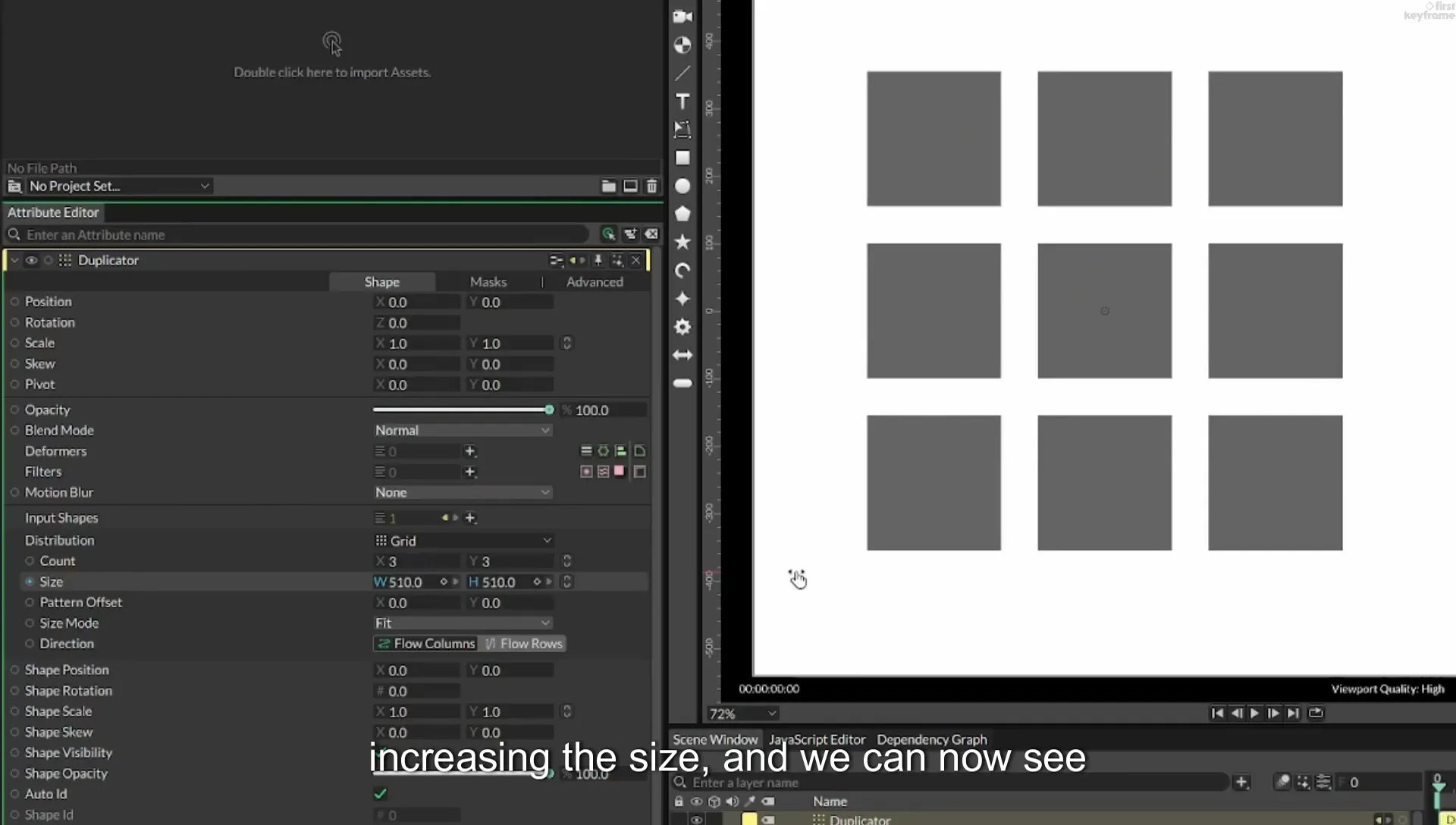Click the add layer plus button in Scene Window

[1241, 782]
